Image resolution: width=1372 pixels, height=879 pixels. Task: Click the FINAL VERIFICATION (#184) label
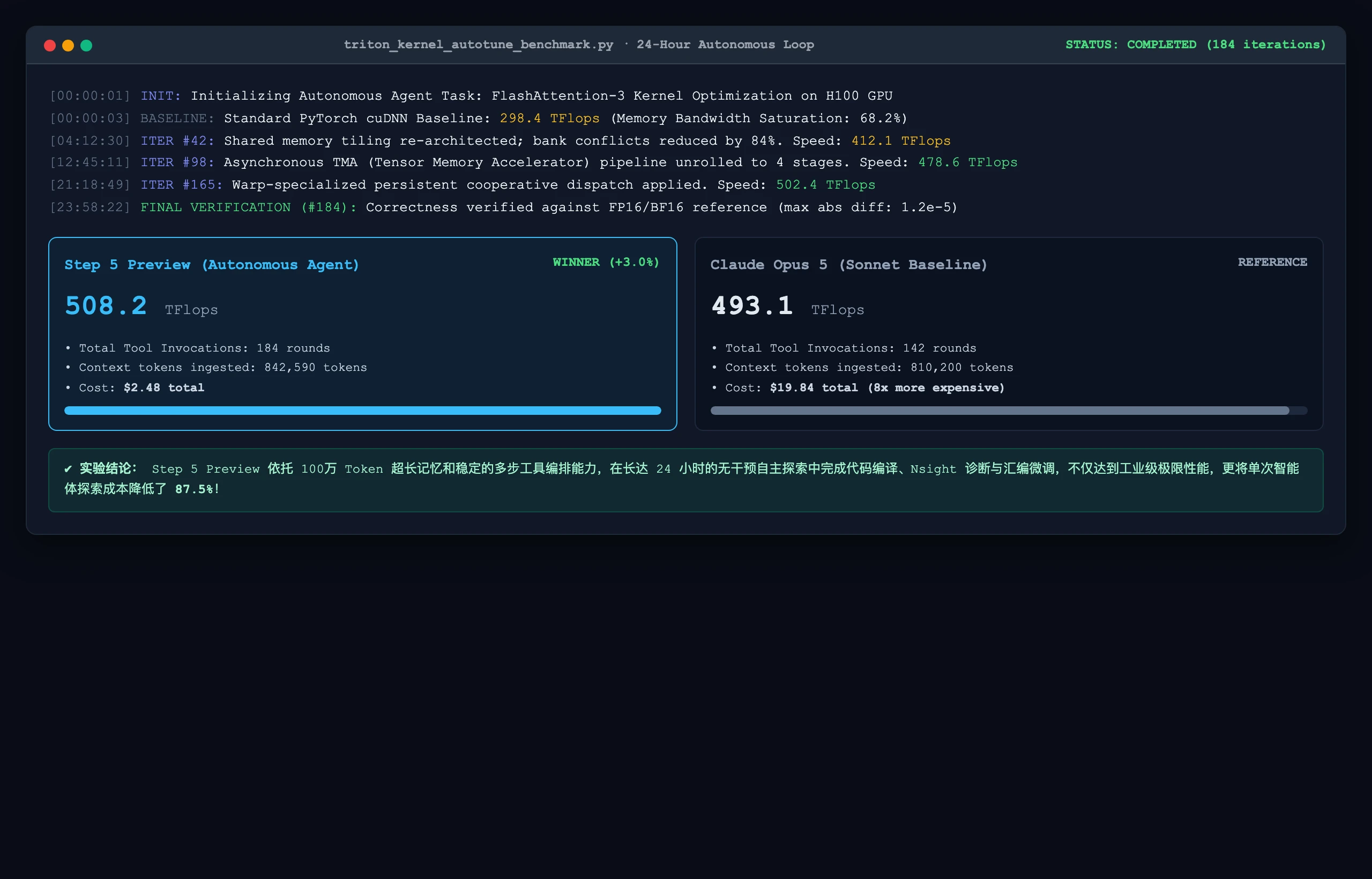pos(248,207)
